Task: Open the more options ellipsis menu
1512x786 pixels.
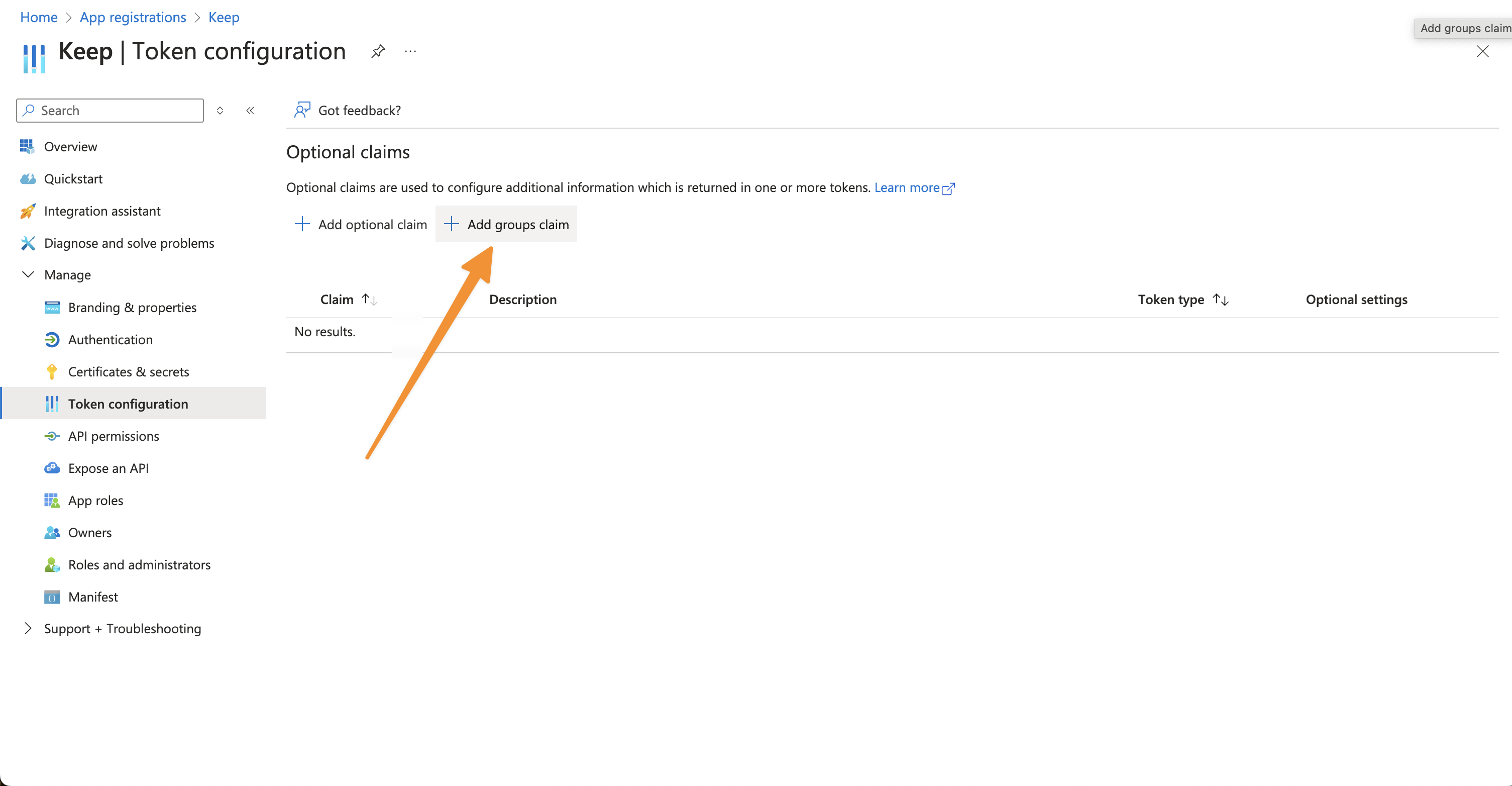Action: 410,52
